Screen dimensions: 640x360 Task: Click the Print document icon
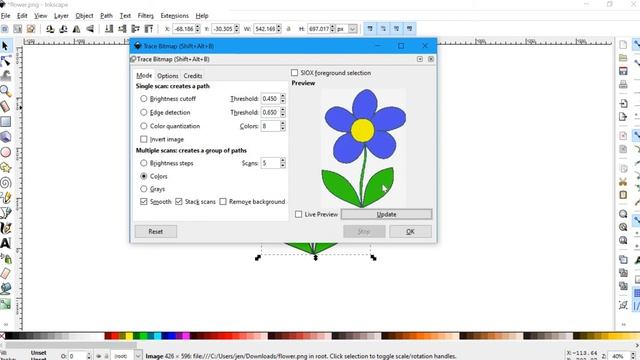click(623, 84)
